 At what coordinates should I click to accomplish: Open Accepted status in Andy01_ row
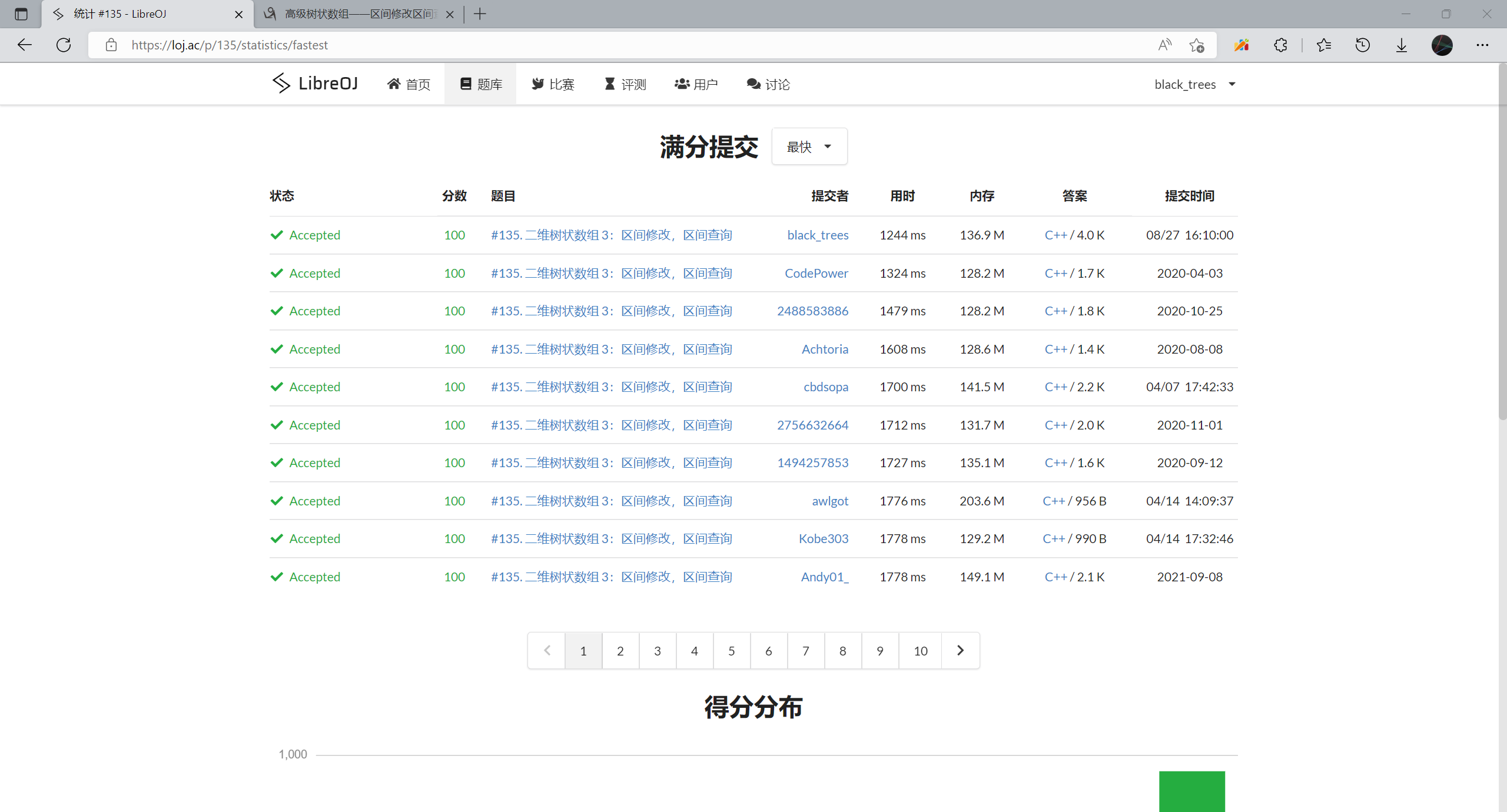coord(305,577)
